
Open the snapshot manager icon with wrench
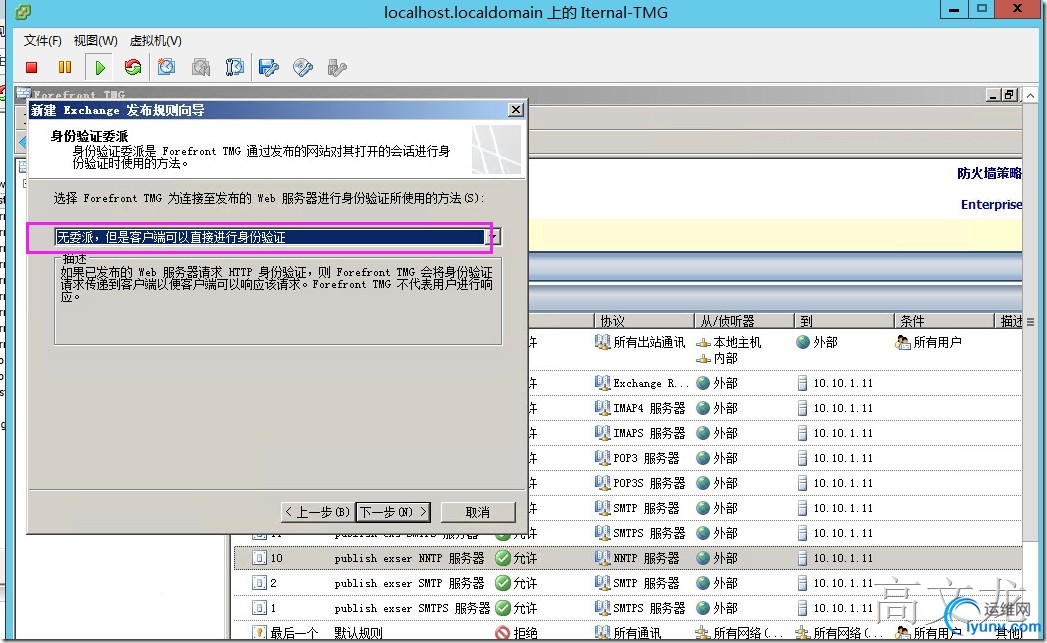(x=234, y=67)
